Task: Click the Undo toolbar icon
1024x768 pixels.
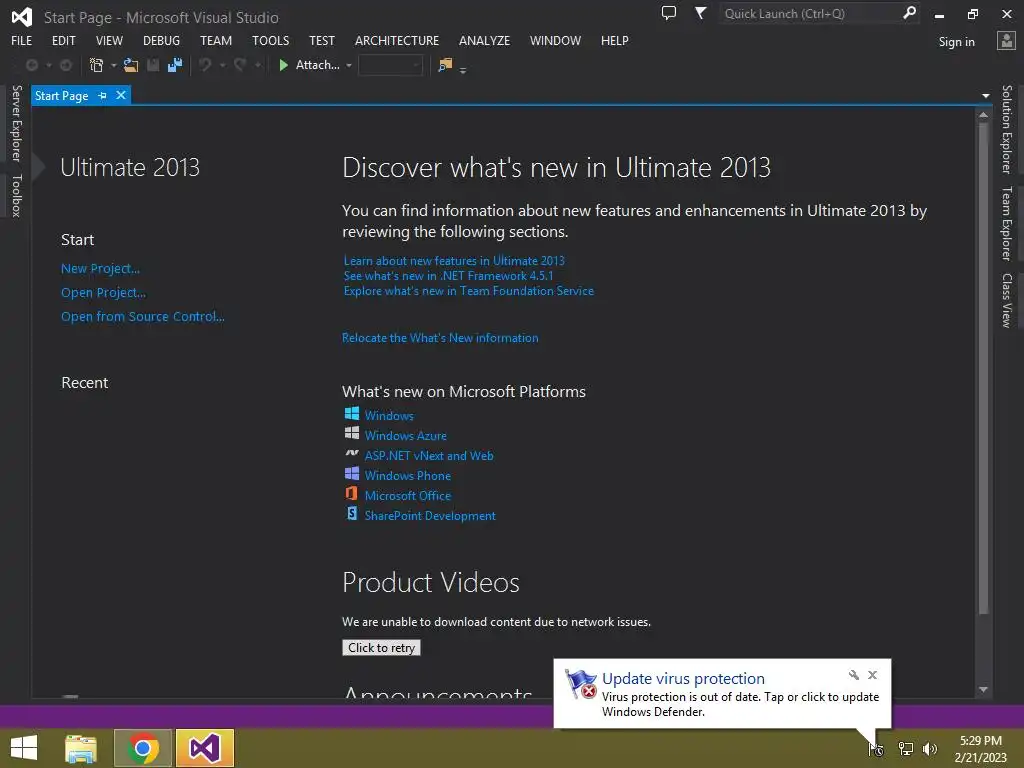Action: pyautogui.click(x=205, y=65)
